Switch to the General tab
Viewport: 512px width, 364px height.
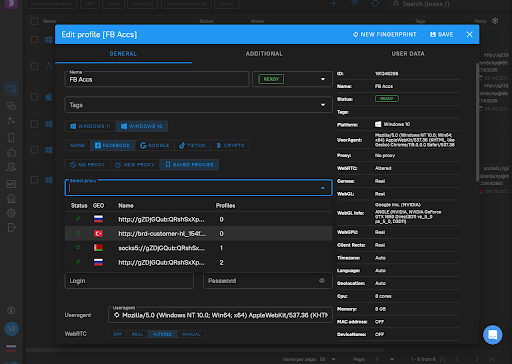pos(123,54)
